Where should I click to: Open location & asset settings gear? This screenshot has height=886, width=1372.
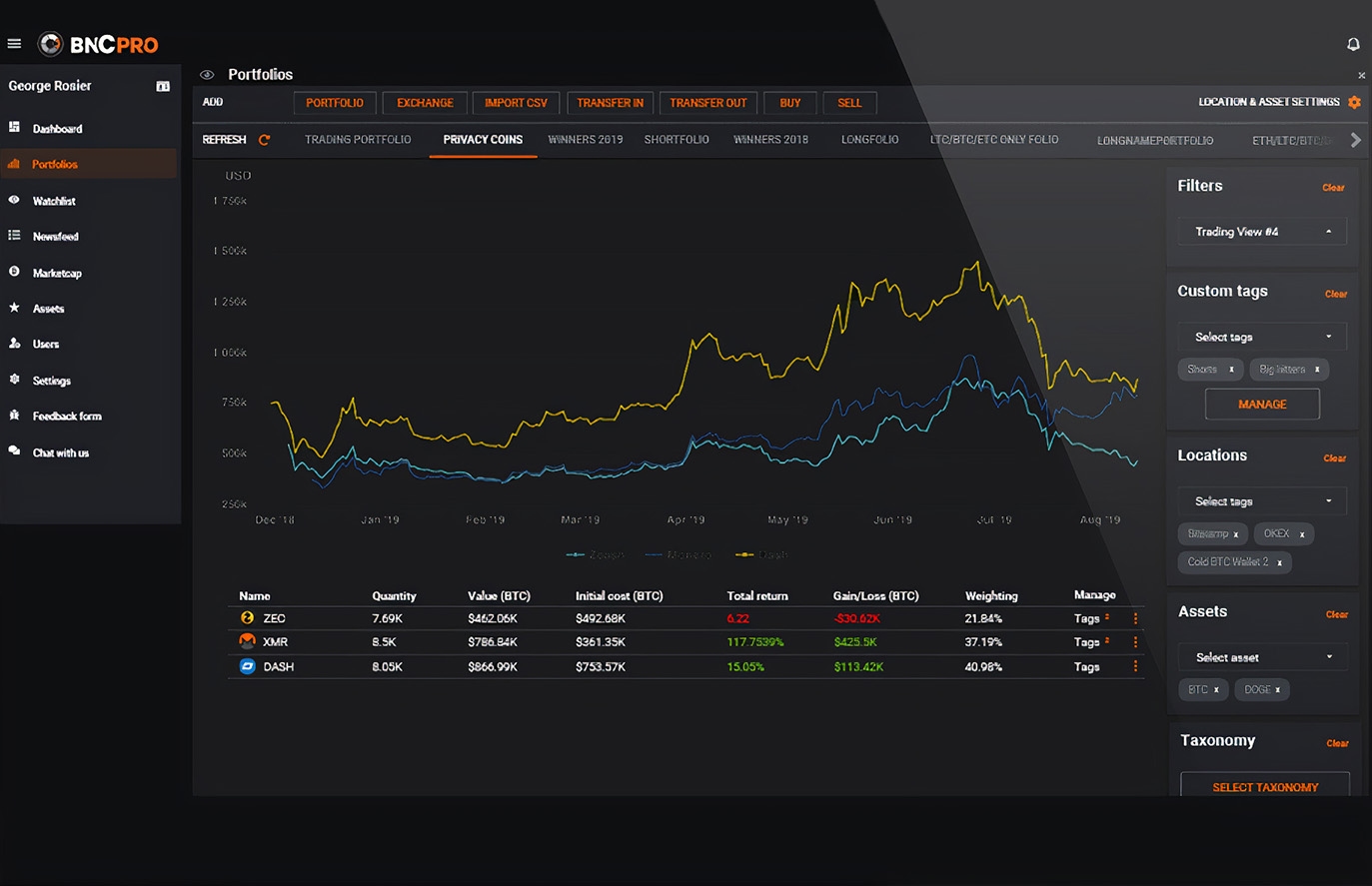[1355, 102]
